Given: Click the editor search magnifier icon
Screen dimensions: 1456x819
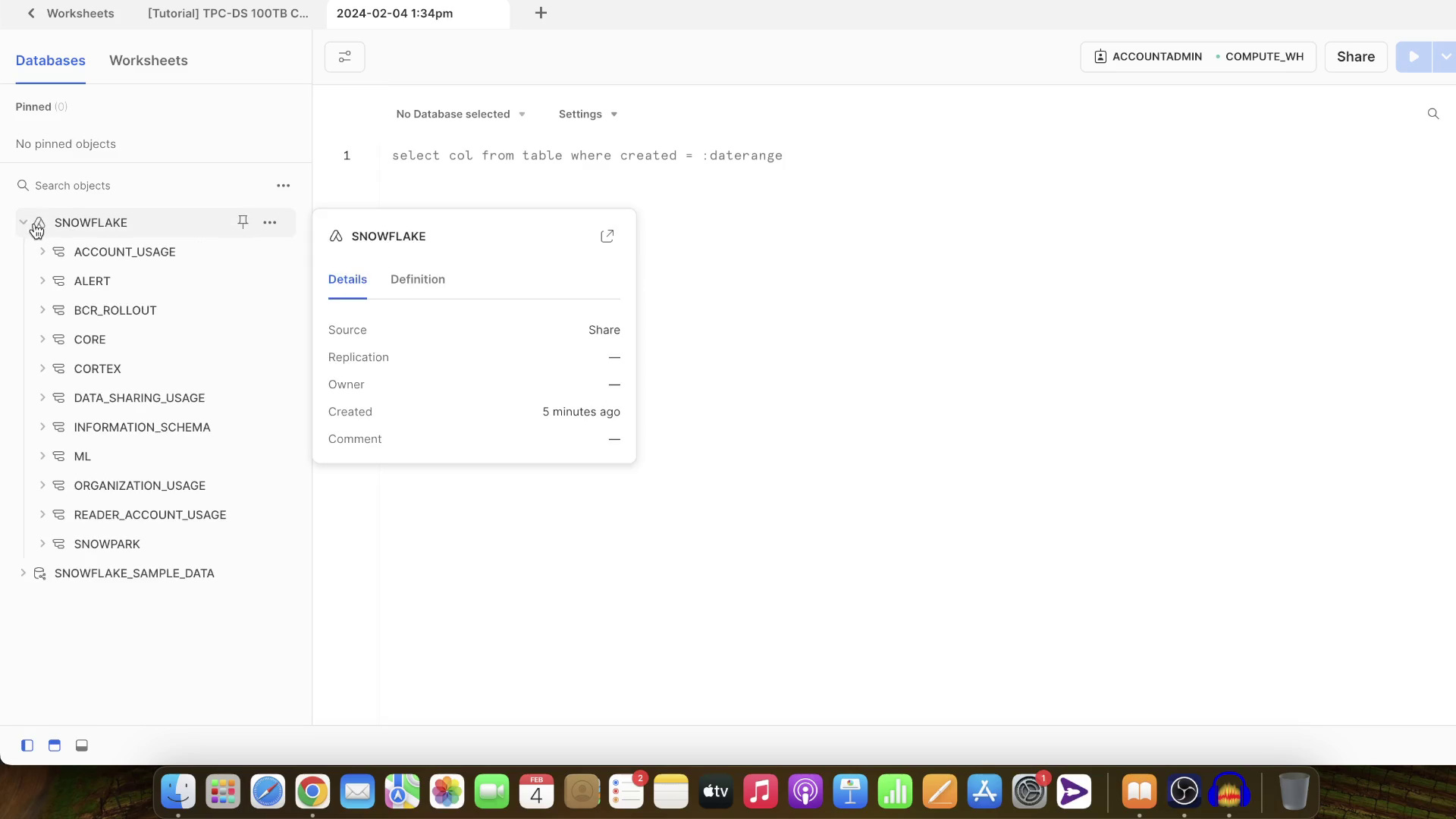Looking at the screenshot, I should pyautogui.click(x=1432, y=114).
